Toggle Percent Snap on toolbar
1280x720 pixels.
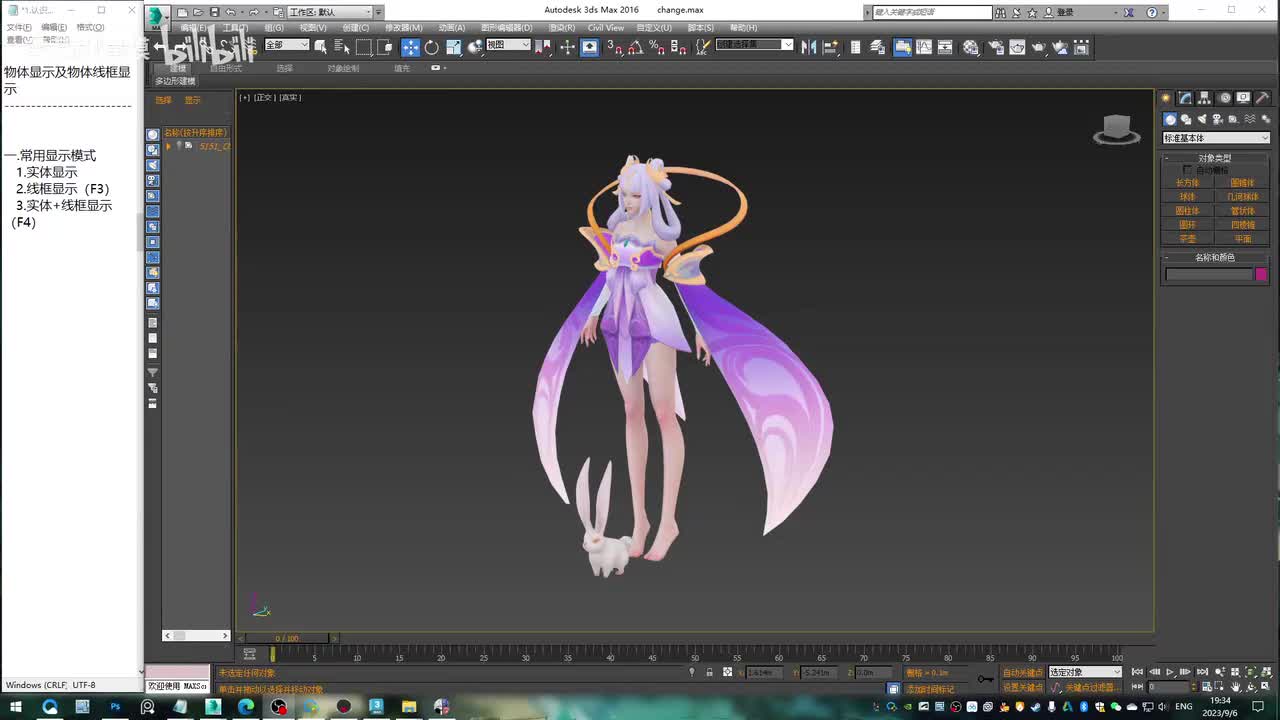point(657,47)
